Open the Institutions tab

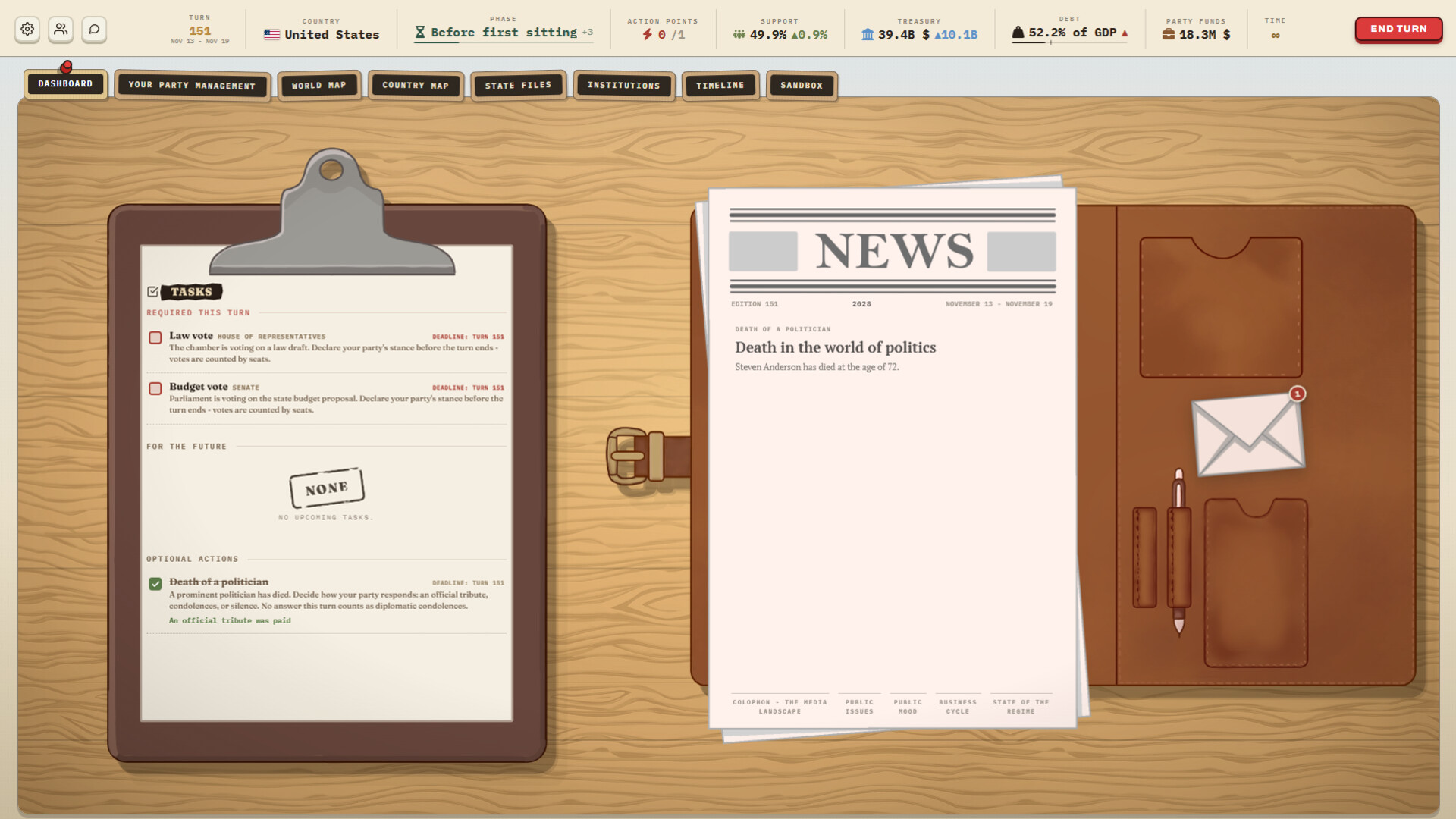pos(623,86)
